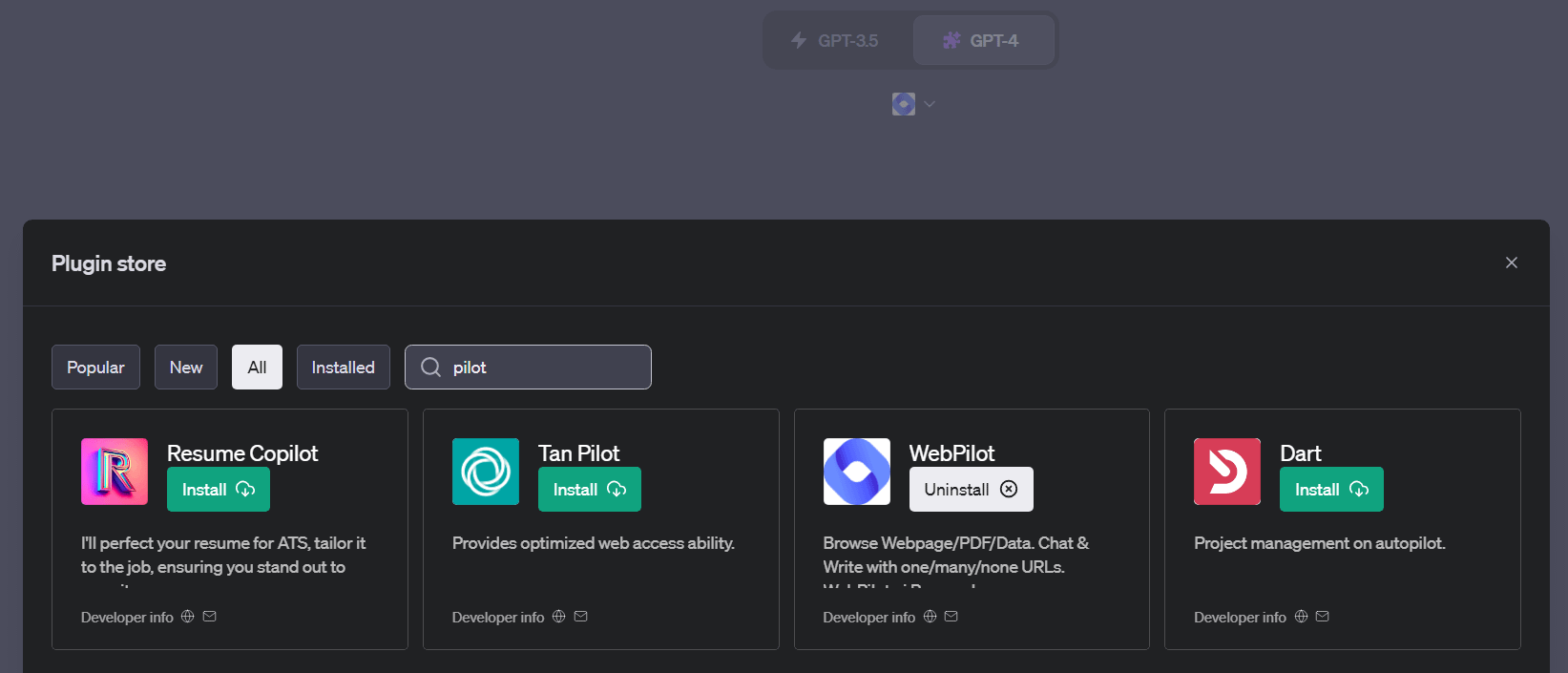Uninstall the WebPilot plugin
The image size is (1568, 673).
click(x=972, y=490)
